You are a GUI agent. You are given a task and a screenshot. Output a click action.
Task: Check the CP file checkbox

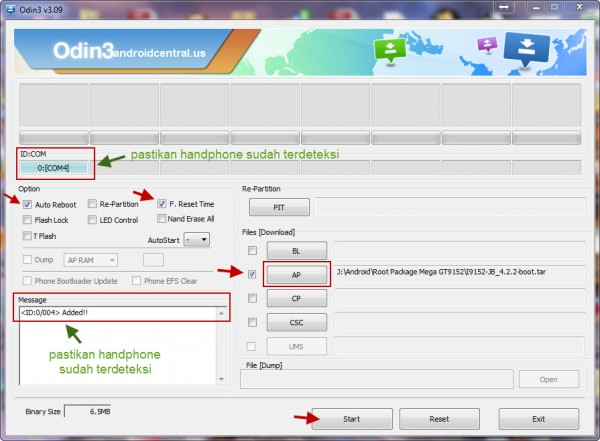252,298
